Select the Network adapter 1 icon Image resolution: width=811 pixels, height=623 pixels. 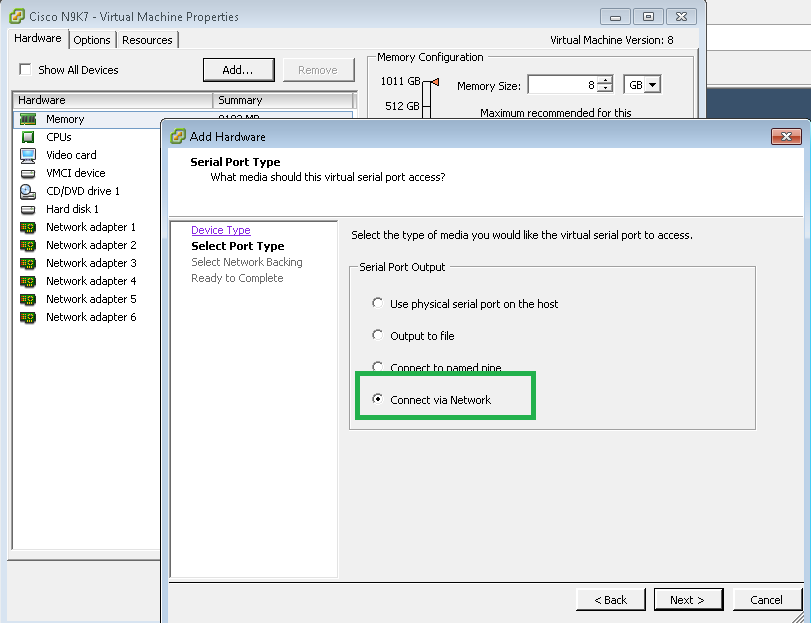point(28,227)
